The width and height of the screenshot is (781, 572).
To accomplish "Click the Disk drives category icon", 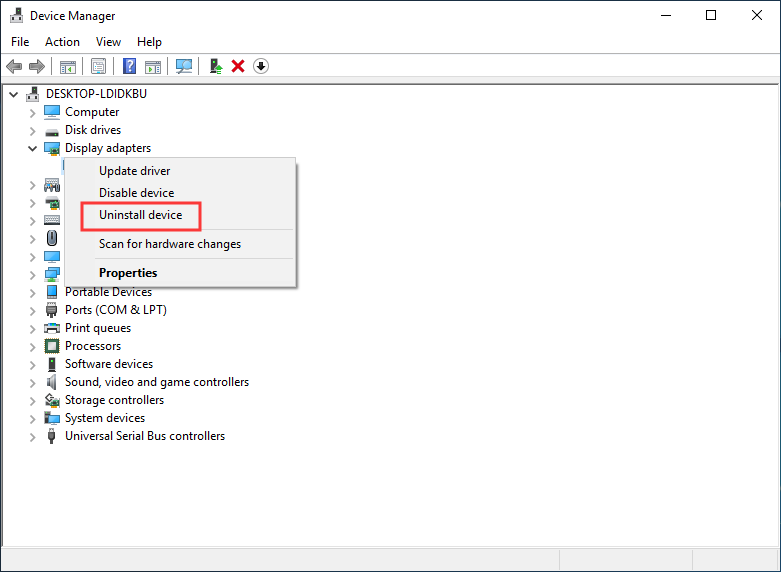I will [52, 132].
